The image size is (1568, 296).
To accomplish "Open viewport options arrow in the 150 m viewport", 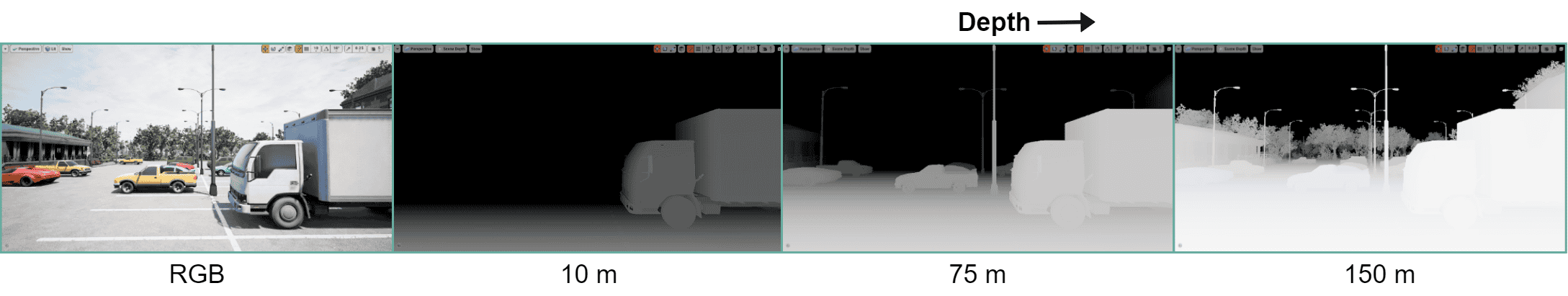I will coord(1178,49).
